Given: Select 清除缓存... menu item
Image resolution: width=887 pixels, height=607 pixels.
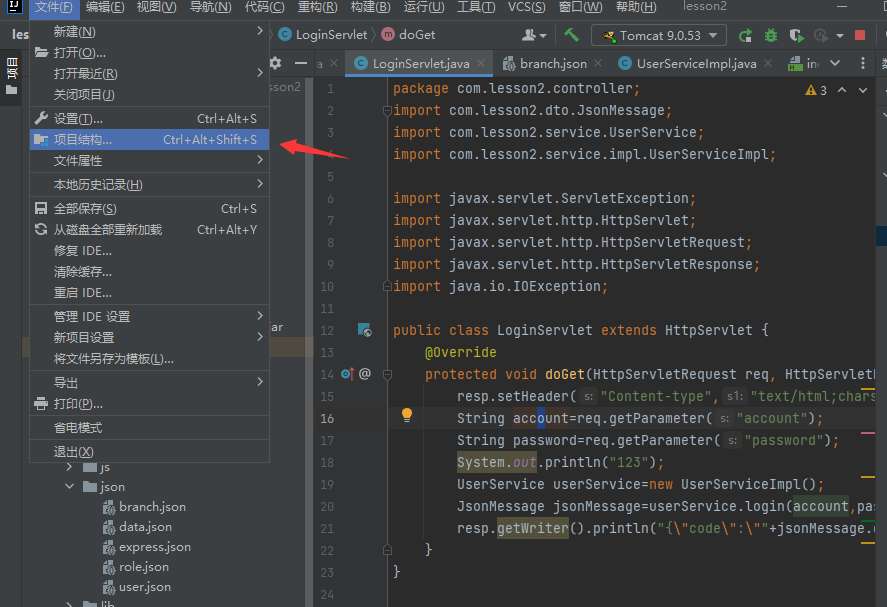Looking at the screenshot, I should tap(149, 272).
